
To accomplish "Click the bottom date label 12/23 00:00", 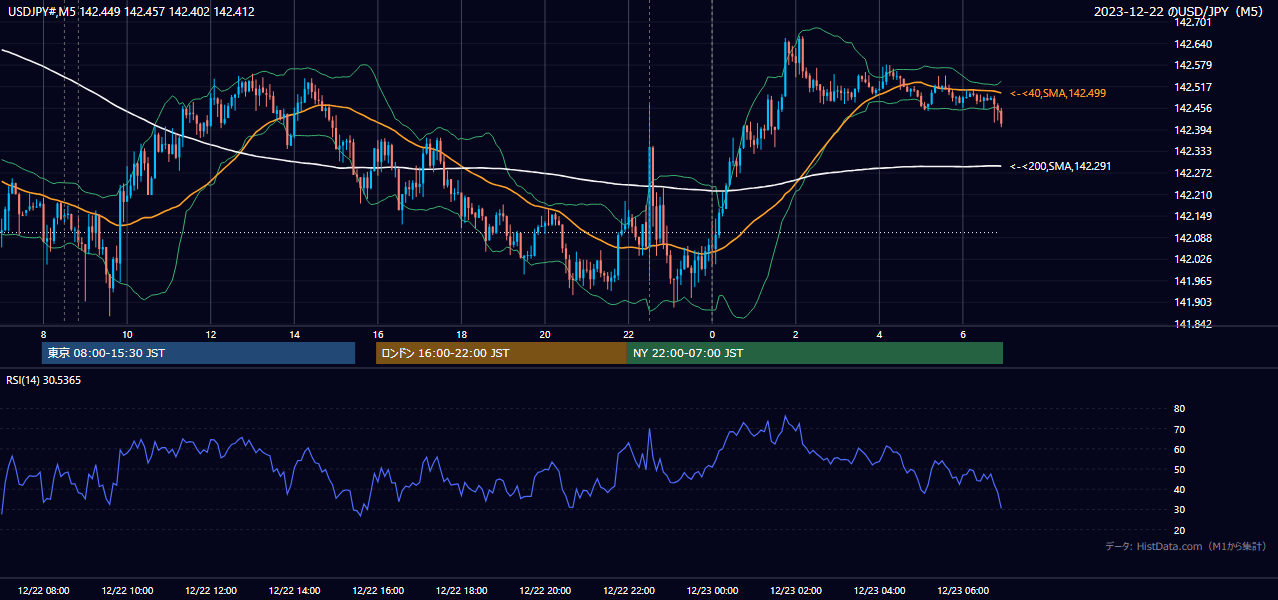I will pos(712,591).
